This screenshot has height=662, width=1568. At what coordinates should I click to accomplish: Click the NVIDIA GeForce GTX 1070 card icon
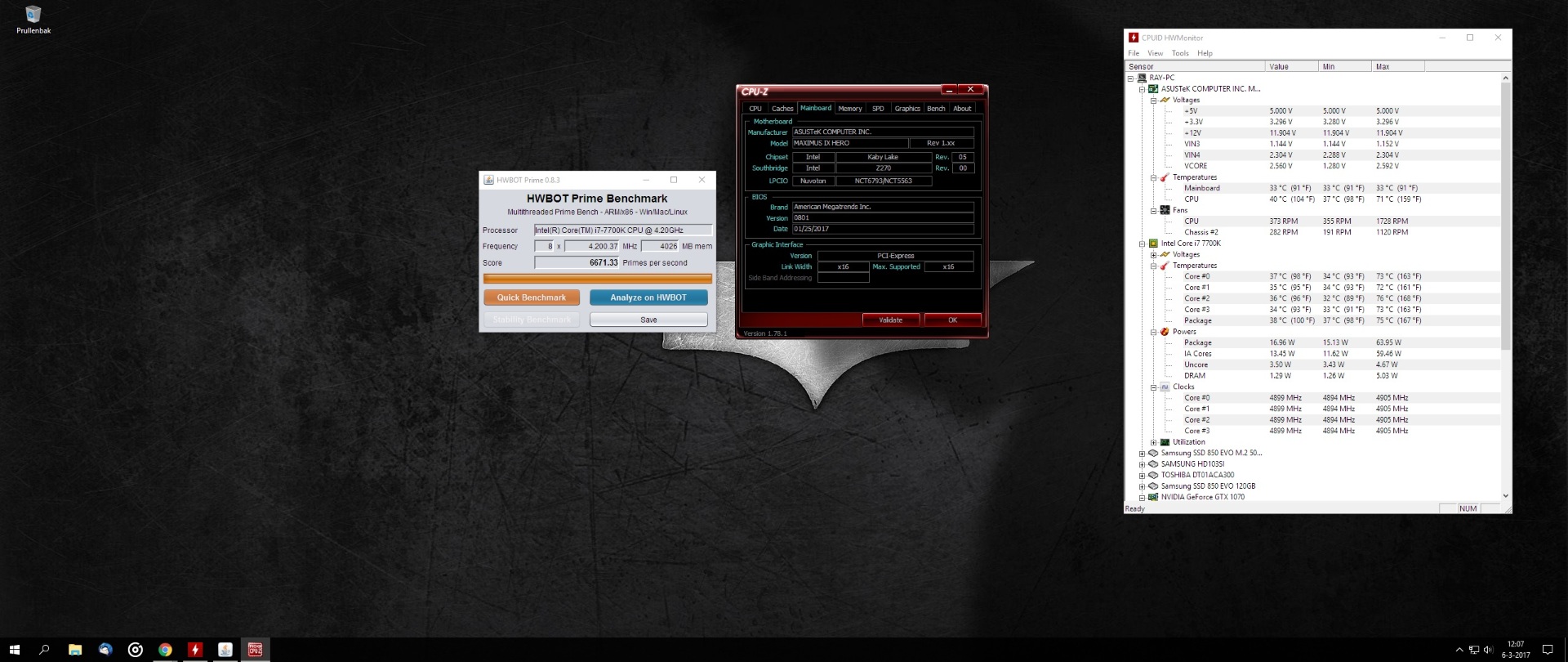click(x=1153, y=497)
